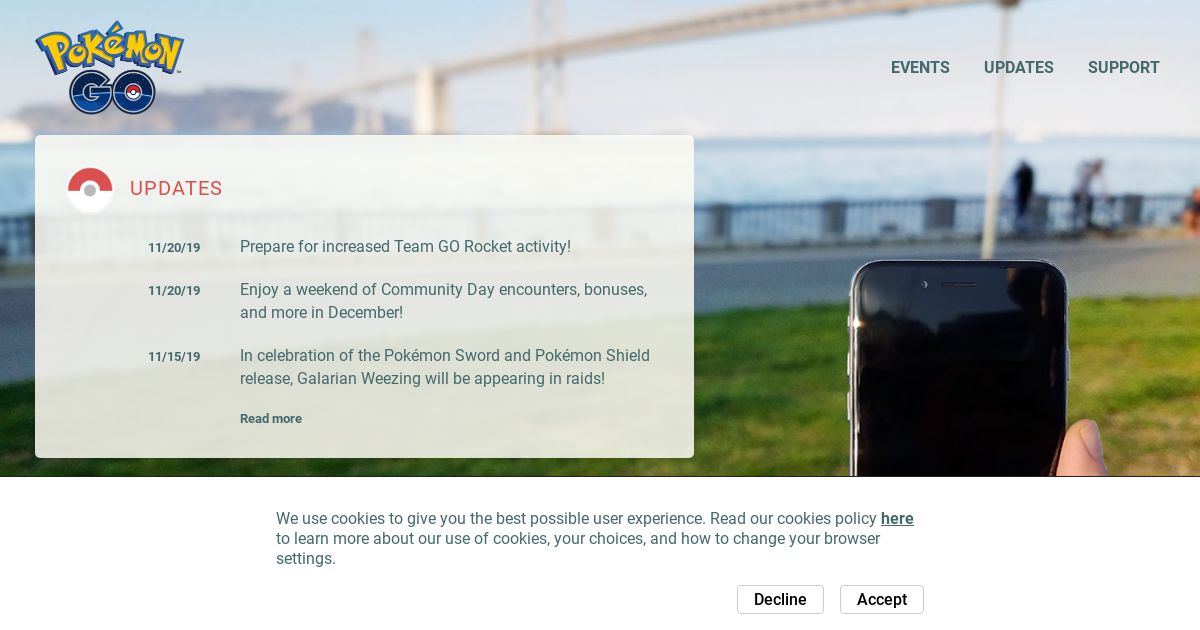
Task: Click the second 11/20/19 date label
Action: coord(174,290)
